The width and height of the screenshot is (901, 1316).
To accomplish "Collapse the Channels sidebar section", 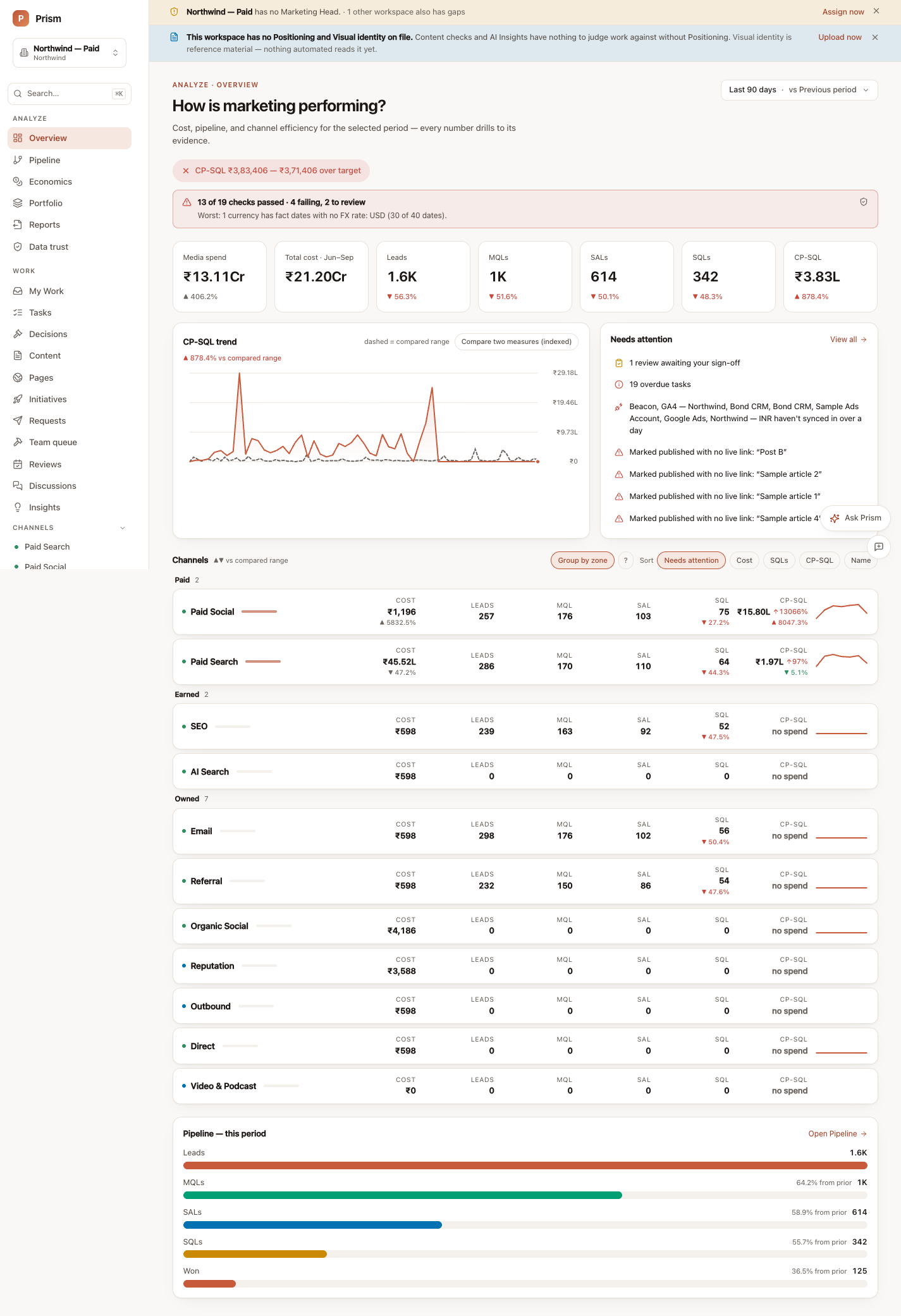I will [123, 528].
